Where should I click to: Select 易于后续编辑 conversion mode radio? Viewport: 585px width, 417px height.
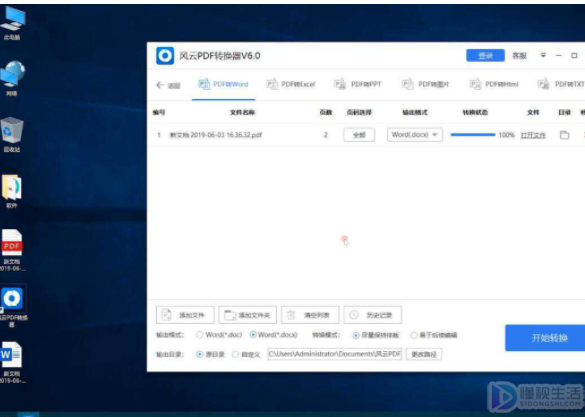[x=413, y=335]
